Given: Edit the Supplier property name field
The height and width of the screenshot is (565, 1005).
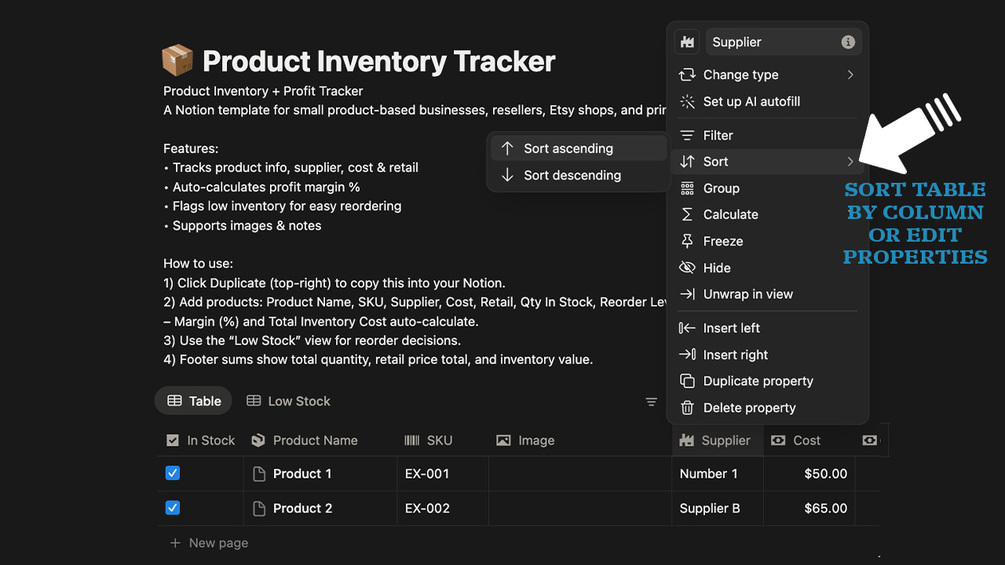Looking at the screenshot, I should [x=770, y=42].
